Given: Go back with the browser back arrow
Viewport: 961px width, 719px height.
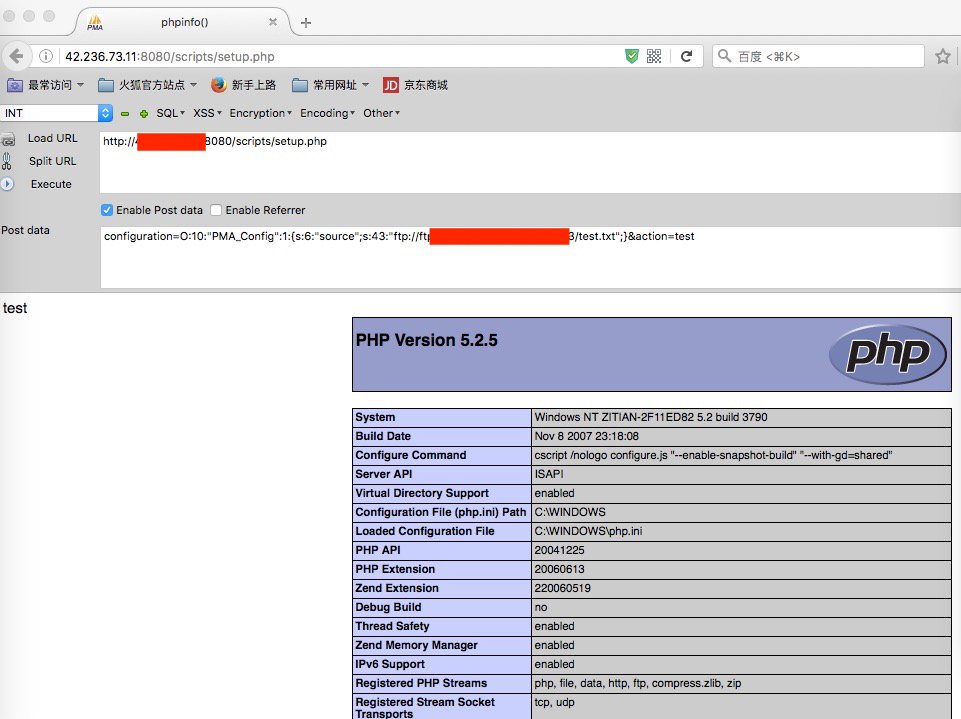Looking at the screenshot, I should (x=17, y=56).
